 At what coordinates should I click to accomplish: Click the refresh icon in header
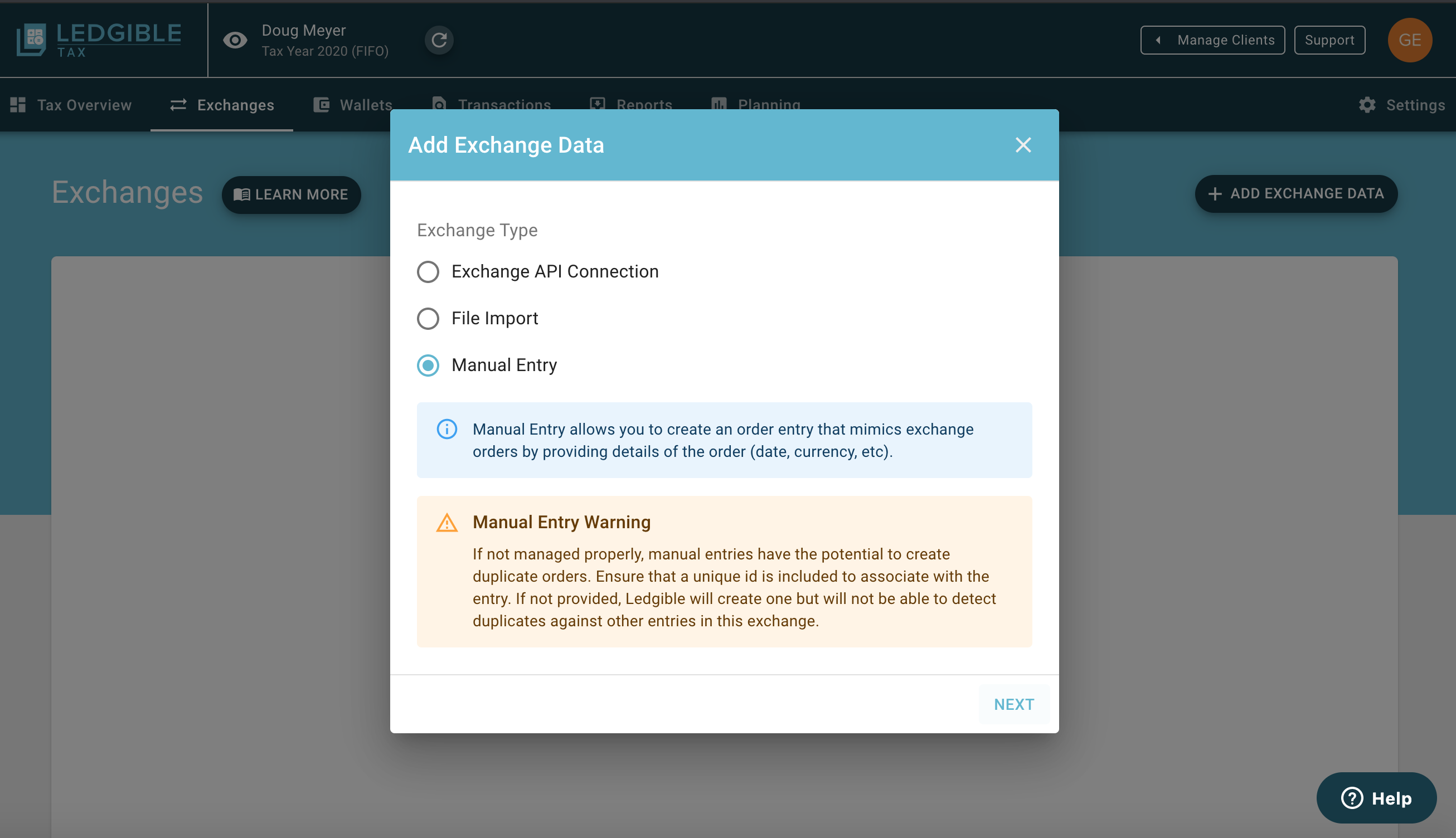click(x=439, y=40)
